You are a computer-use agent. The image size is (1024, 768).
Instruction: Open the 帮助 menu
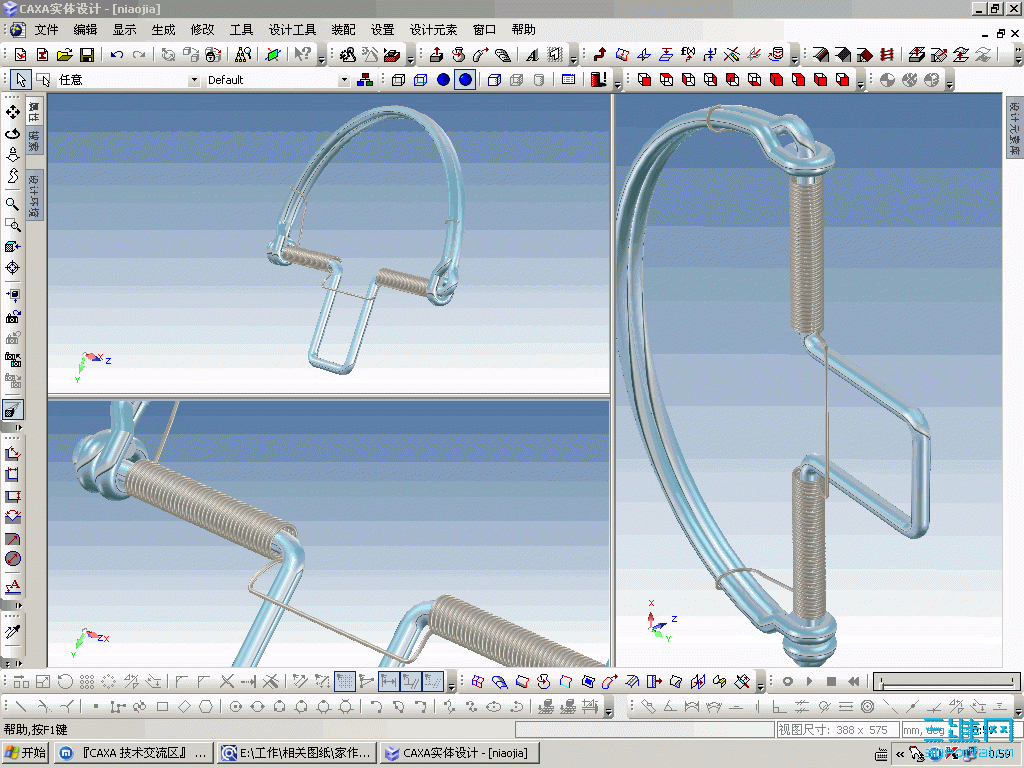523,29
